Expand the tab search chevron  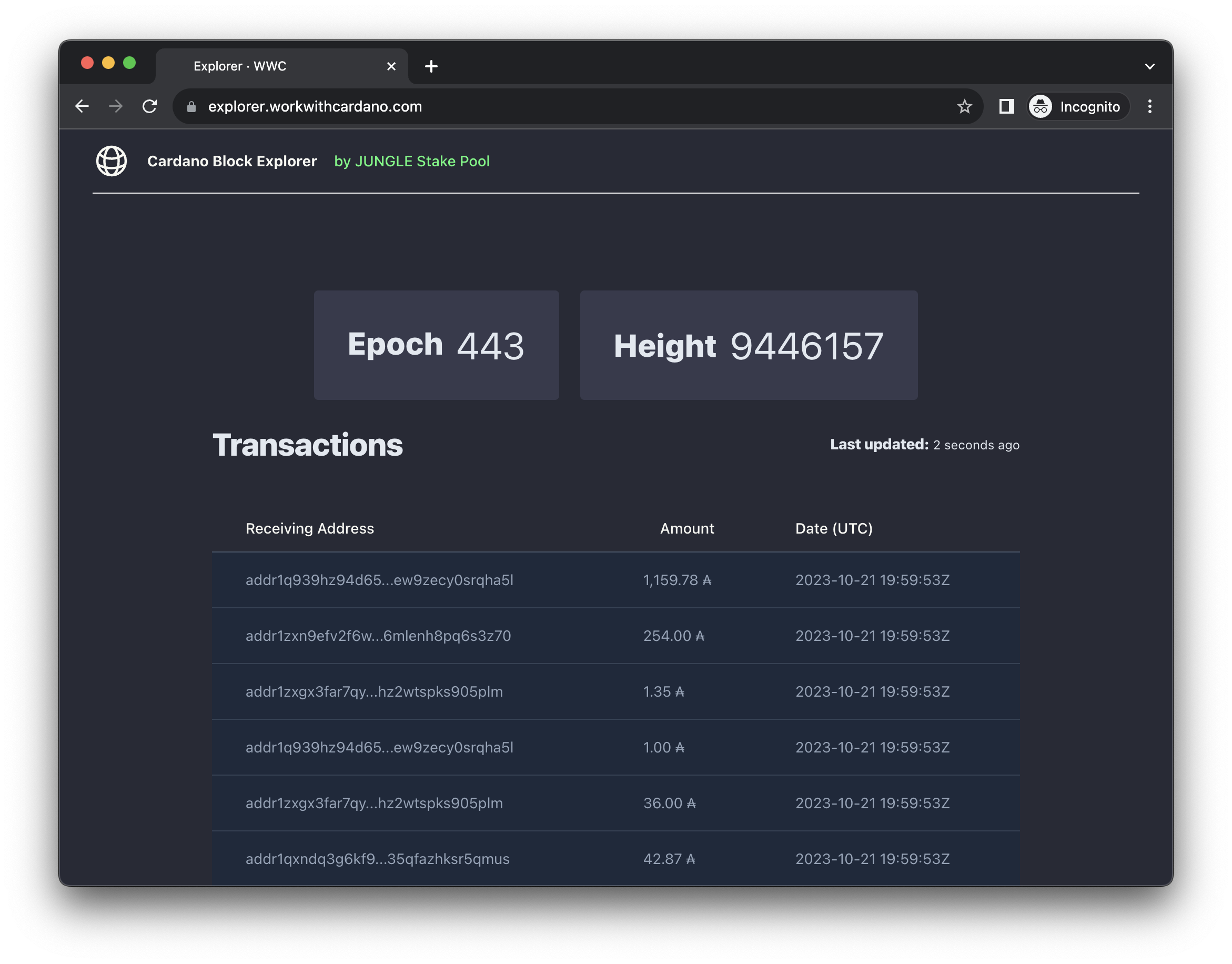[1149, 67]
